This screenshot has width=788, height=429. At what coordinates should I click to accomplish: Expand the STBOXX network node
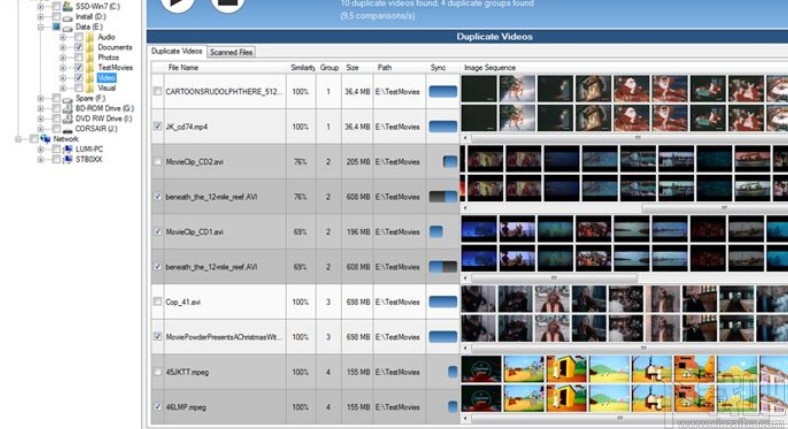point(41,159)
